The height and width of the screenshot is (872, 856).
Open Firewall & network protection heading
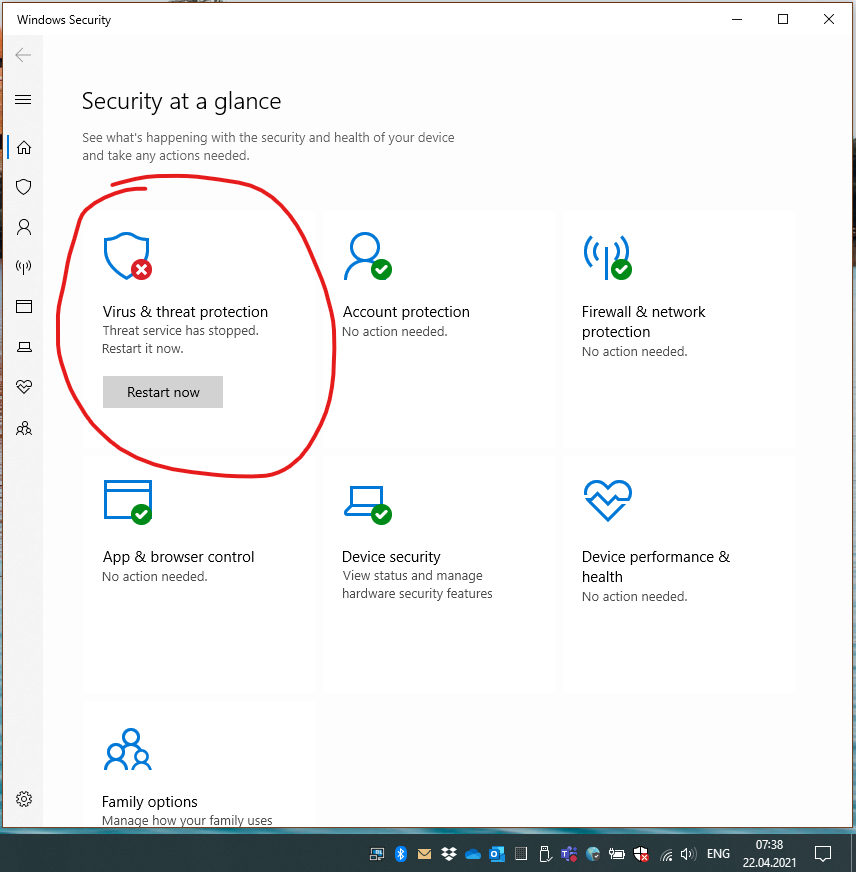644,321
